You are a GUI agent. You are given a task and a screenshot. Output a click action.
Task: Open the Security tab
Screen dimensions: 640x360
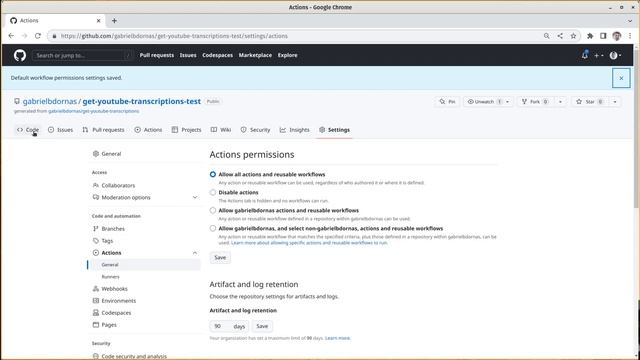tap(255, 130)
